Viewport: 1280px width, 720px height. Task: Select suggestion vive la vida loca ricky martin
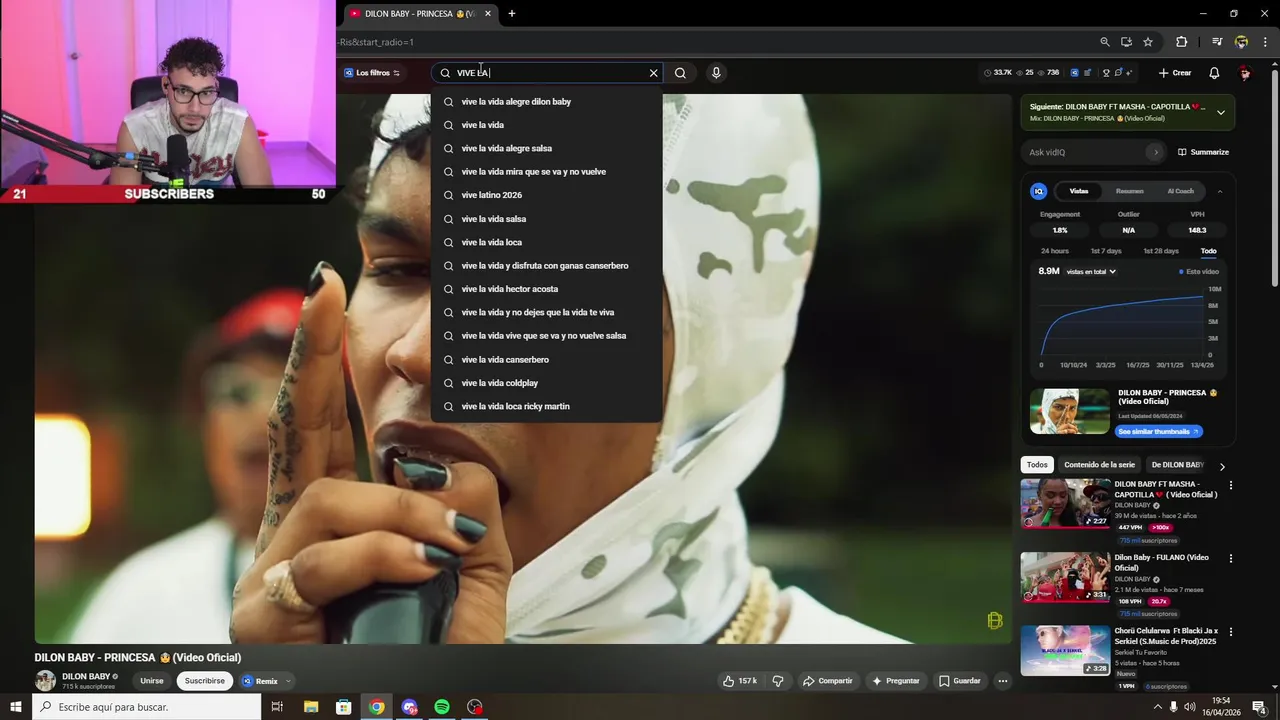pos(546,406)
